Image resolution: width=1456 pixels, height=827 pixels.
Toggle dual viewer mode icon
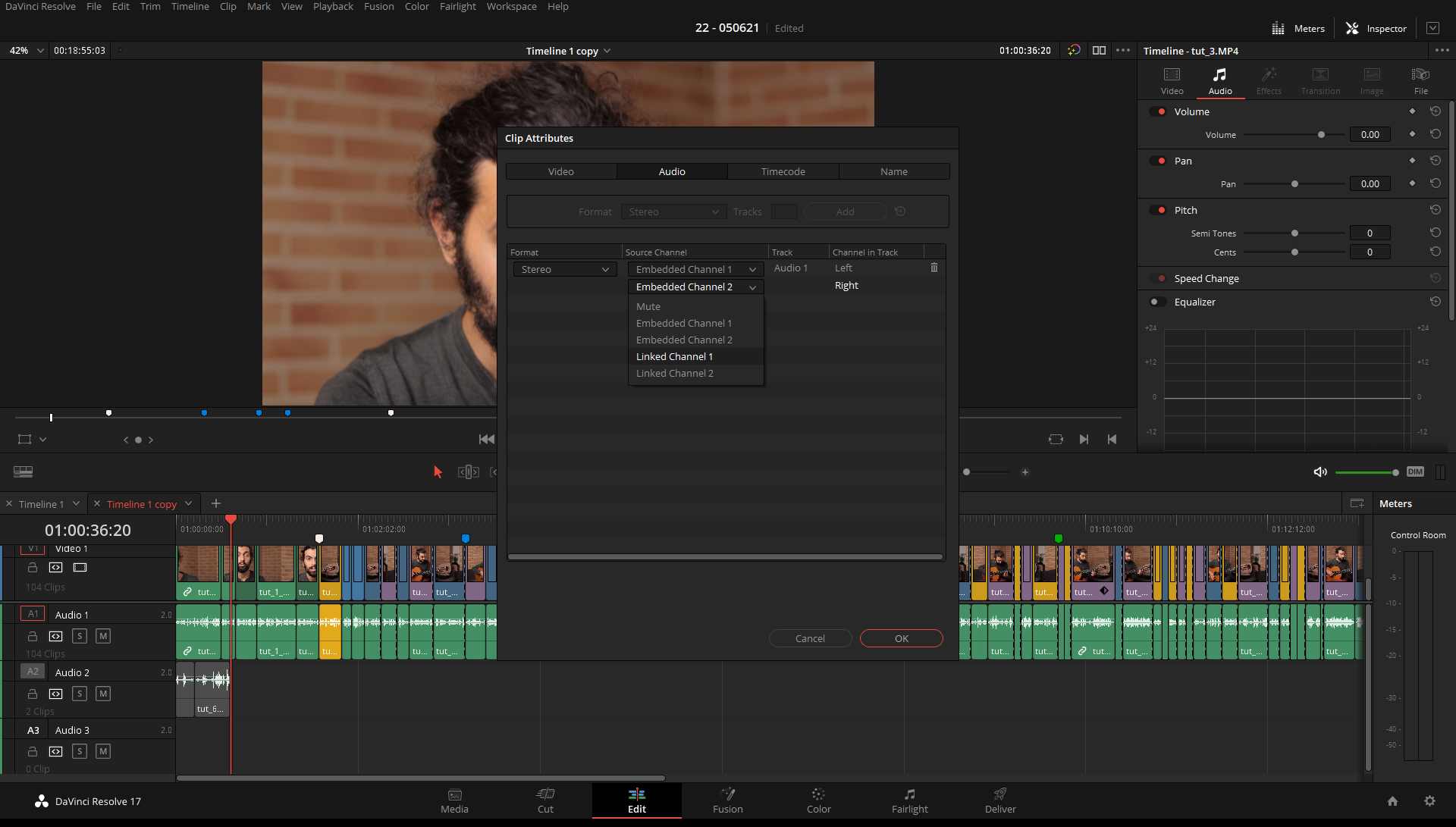click(1099, 50)
